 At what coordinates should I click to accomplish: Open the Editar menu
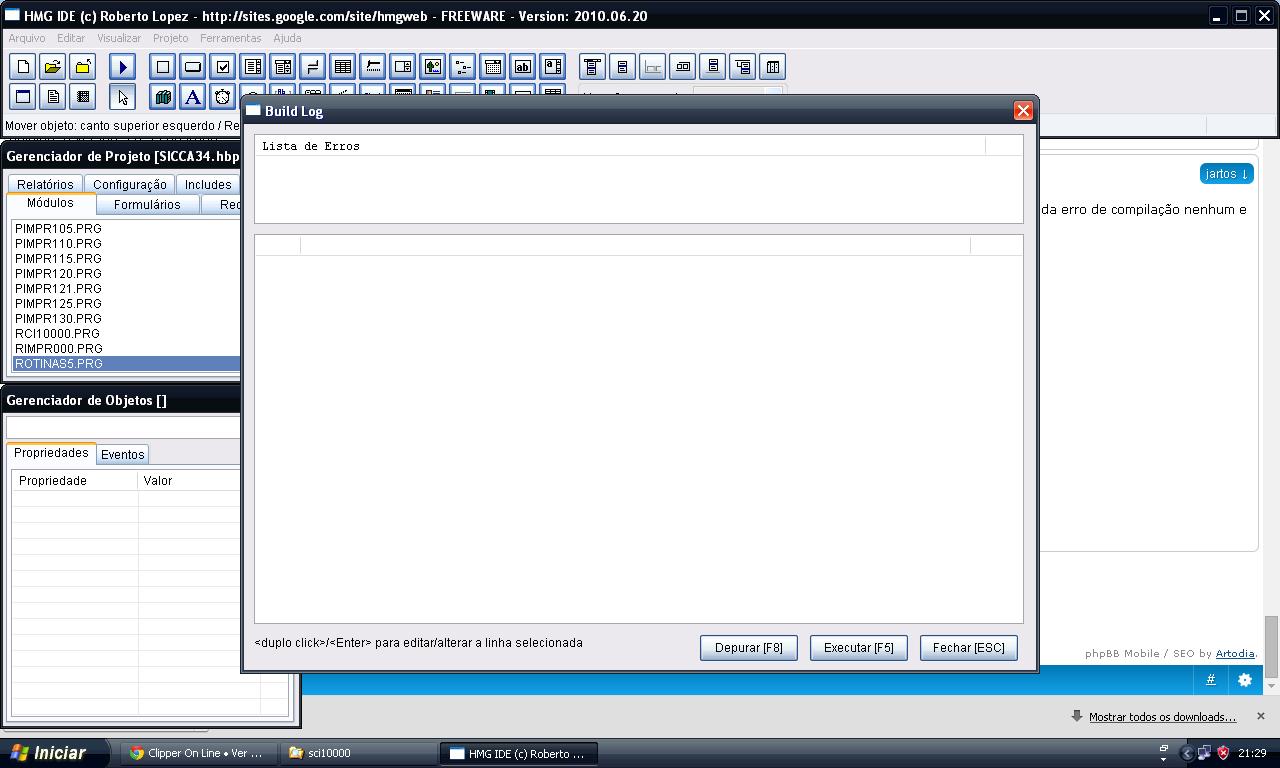point(71,38)
